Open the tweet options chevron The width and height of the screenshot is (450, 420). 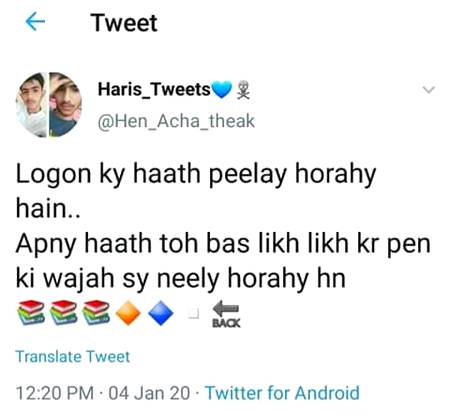429,90
